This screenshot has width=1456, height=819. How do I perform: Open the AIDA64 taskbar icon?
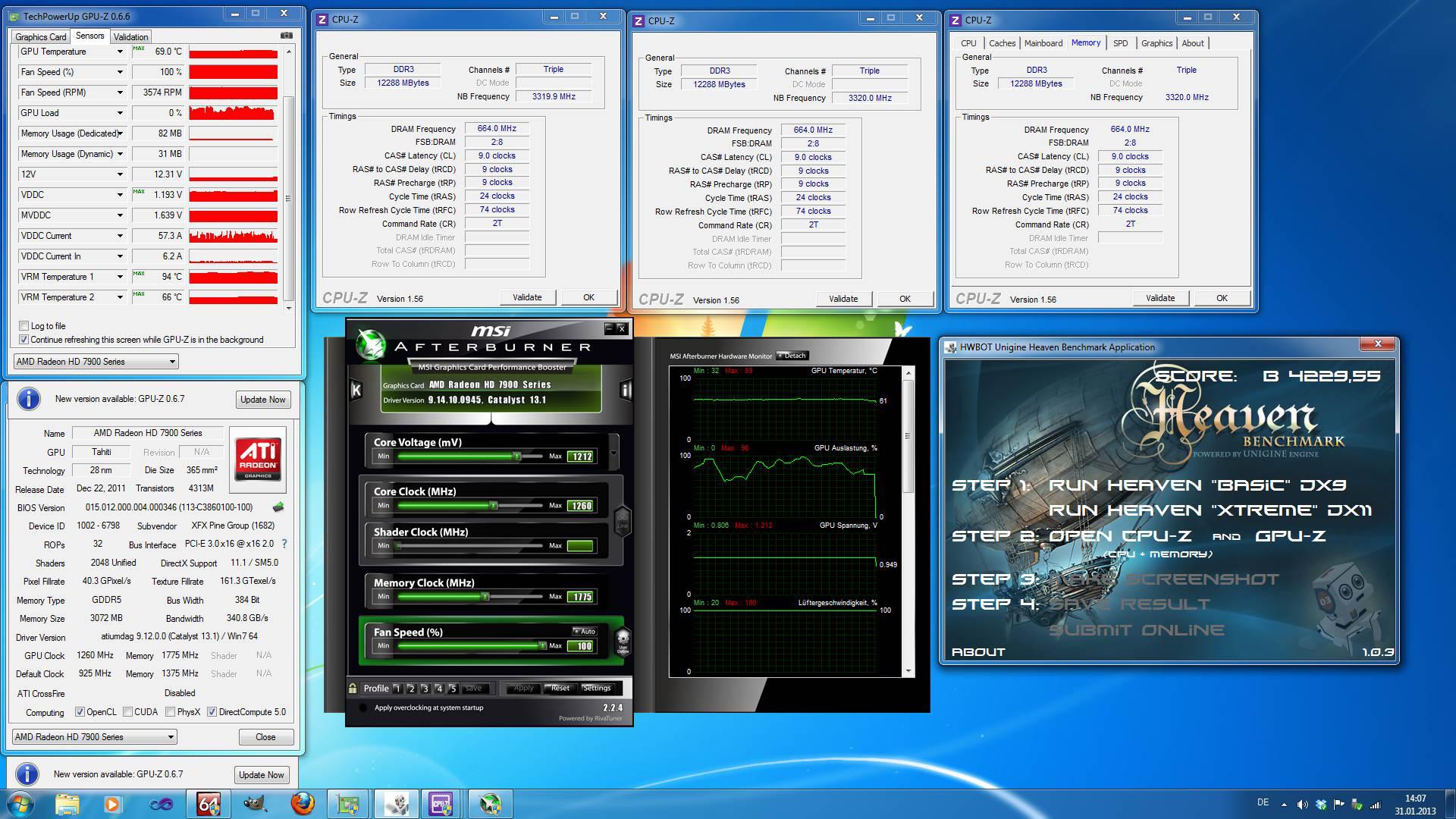tap(208, 804)
